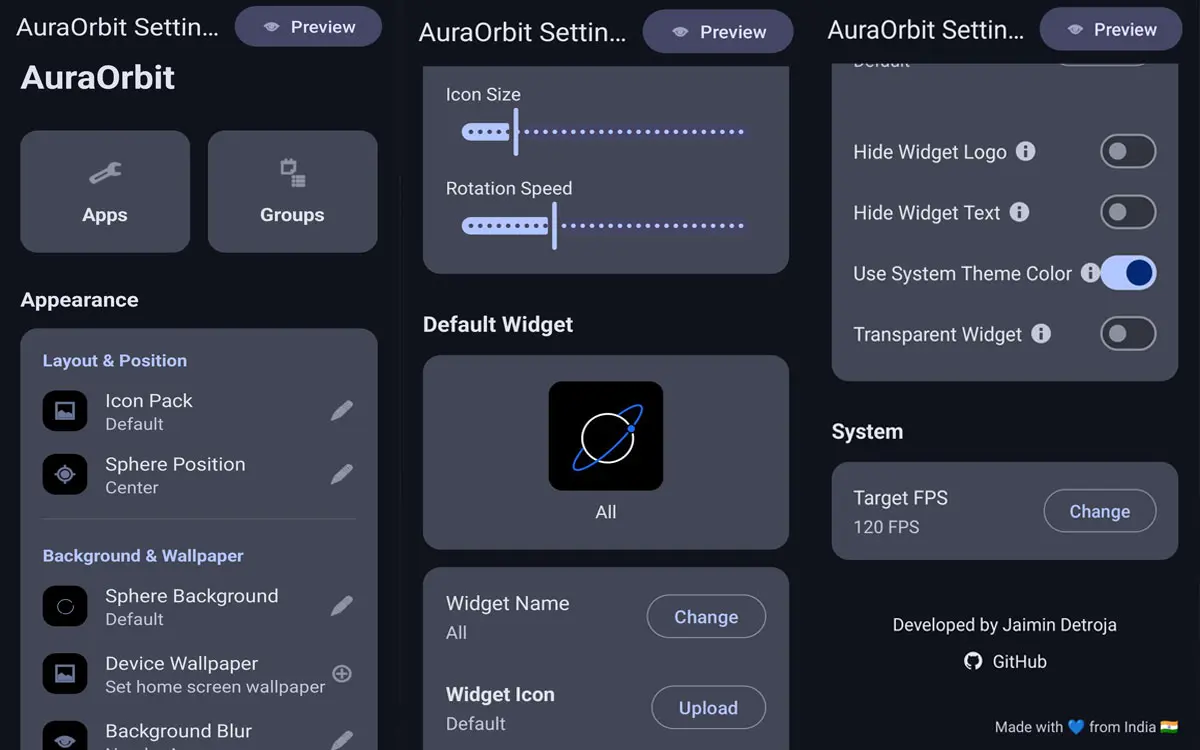Open the GitHub link
Image resolution: width=1200 pixels, height=750 pixels.
coord(1005,661)
